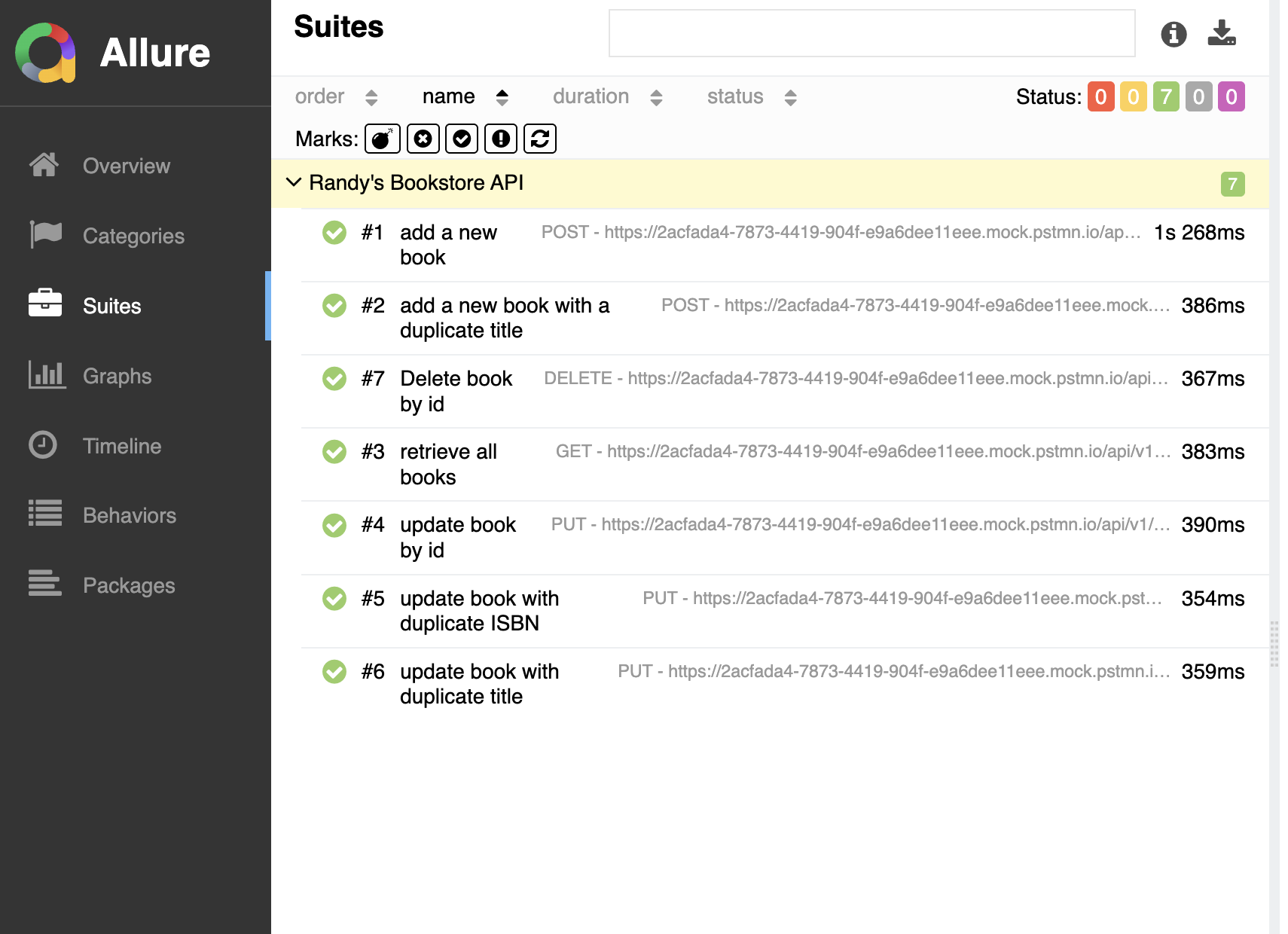Open 'update book with duplicate ISBN'

point(785,611)
